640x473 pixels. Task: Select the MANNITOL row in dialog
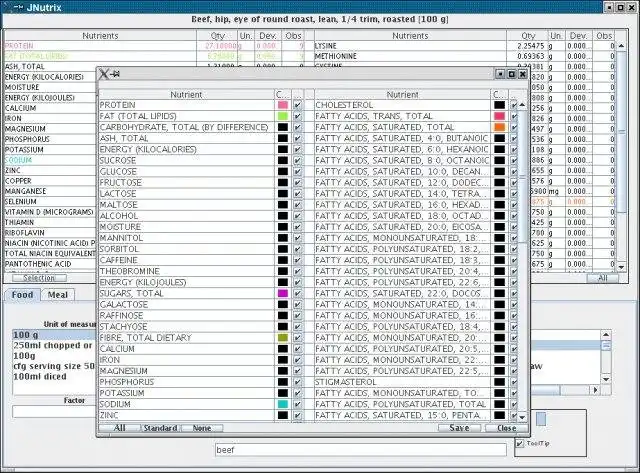coord(186,238)
